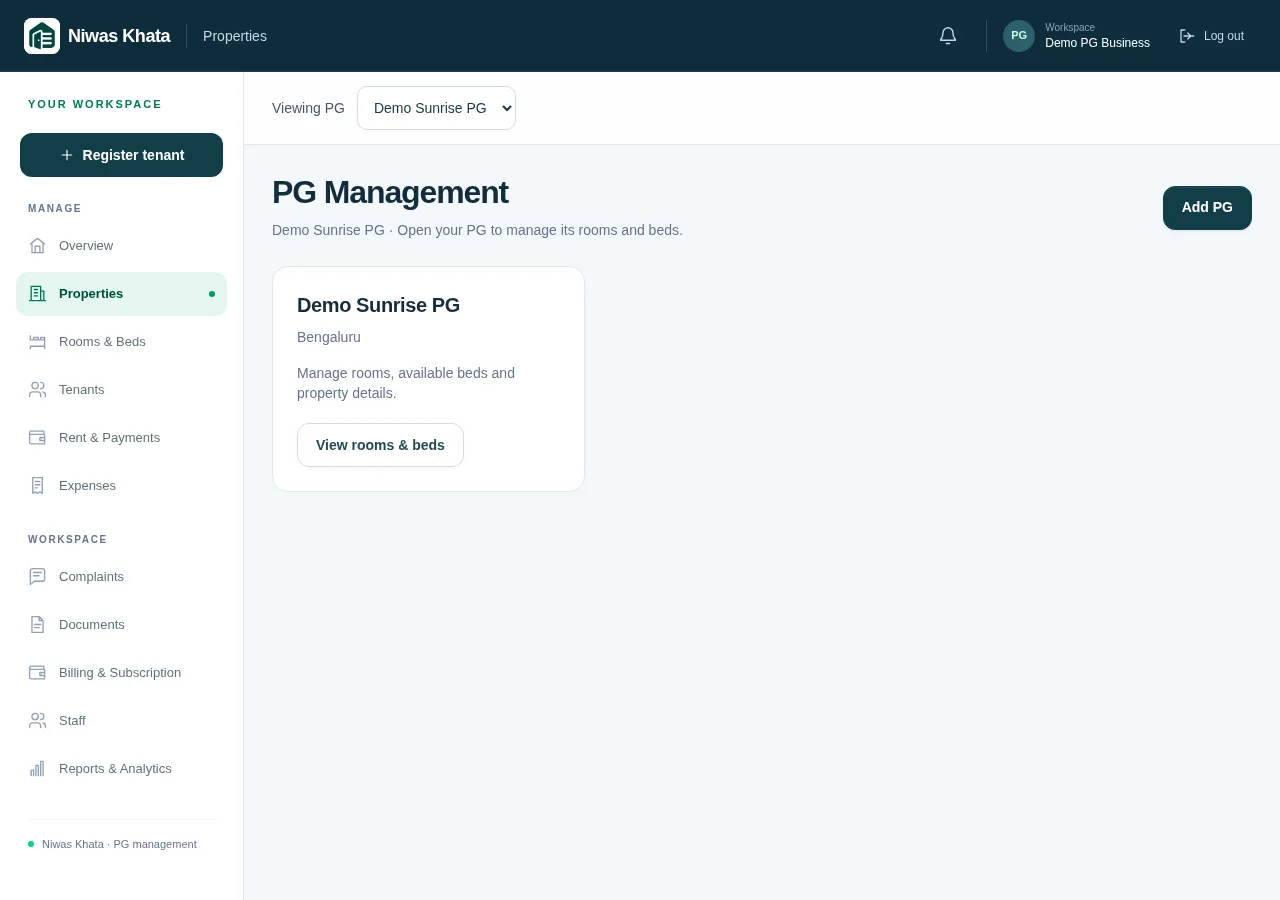This screenshot has height=900, width=1280.
Task: Click the Log out arrow icon
Action: pos(1187,36)
